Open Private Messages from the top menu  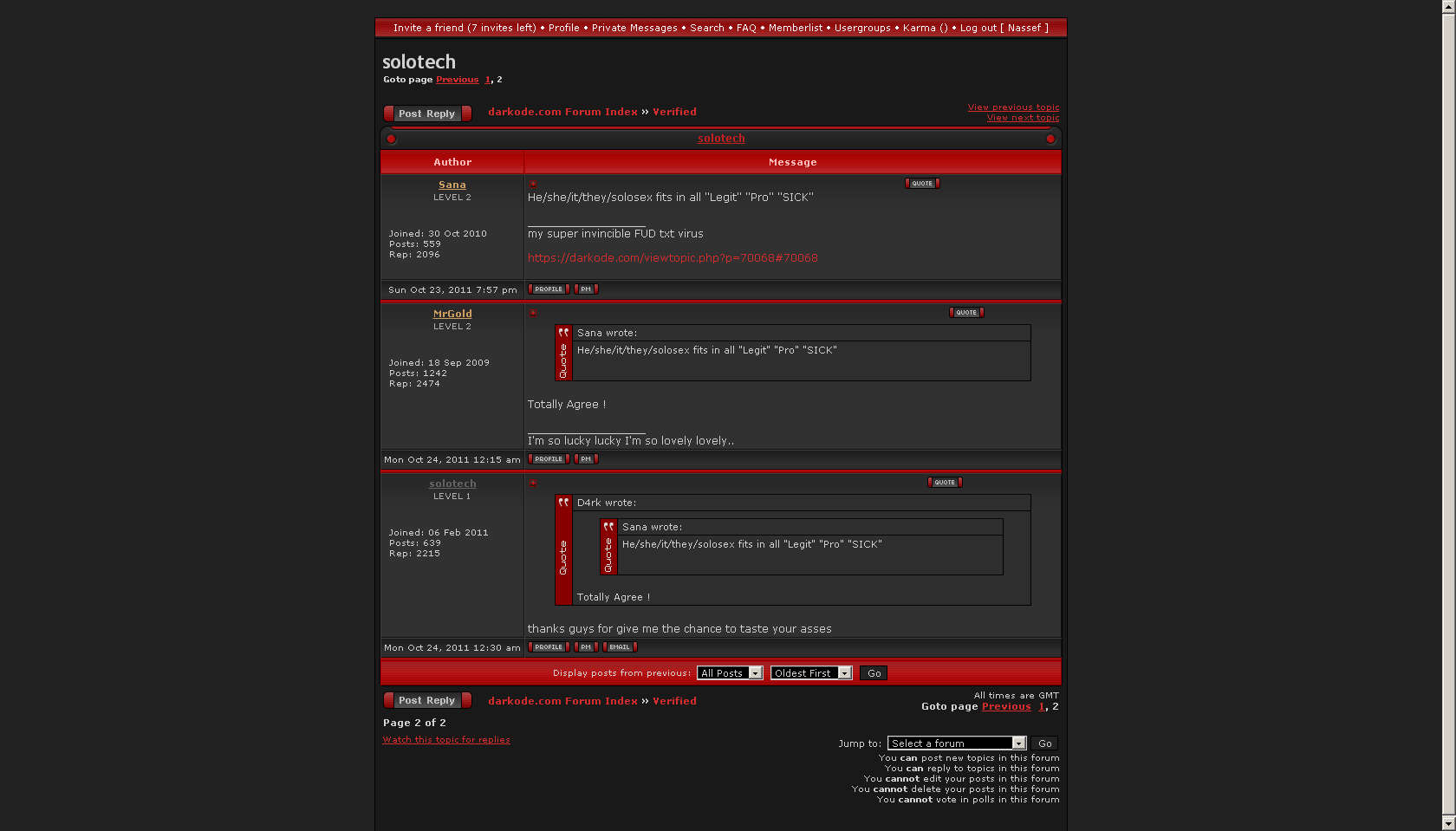(x=634, y=28)
